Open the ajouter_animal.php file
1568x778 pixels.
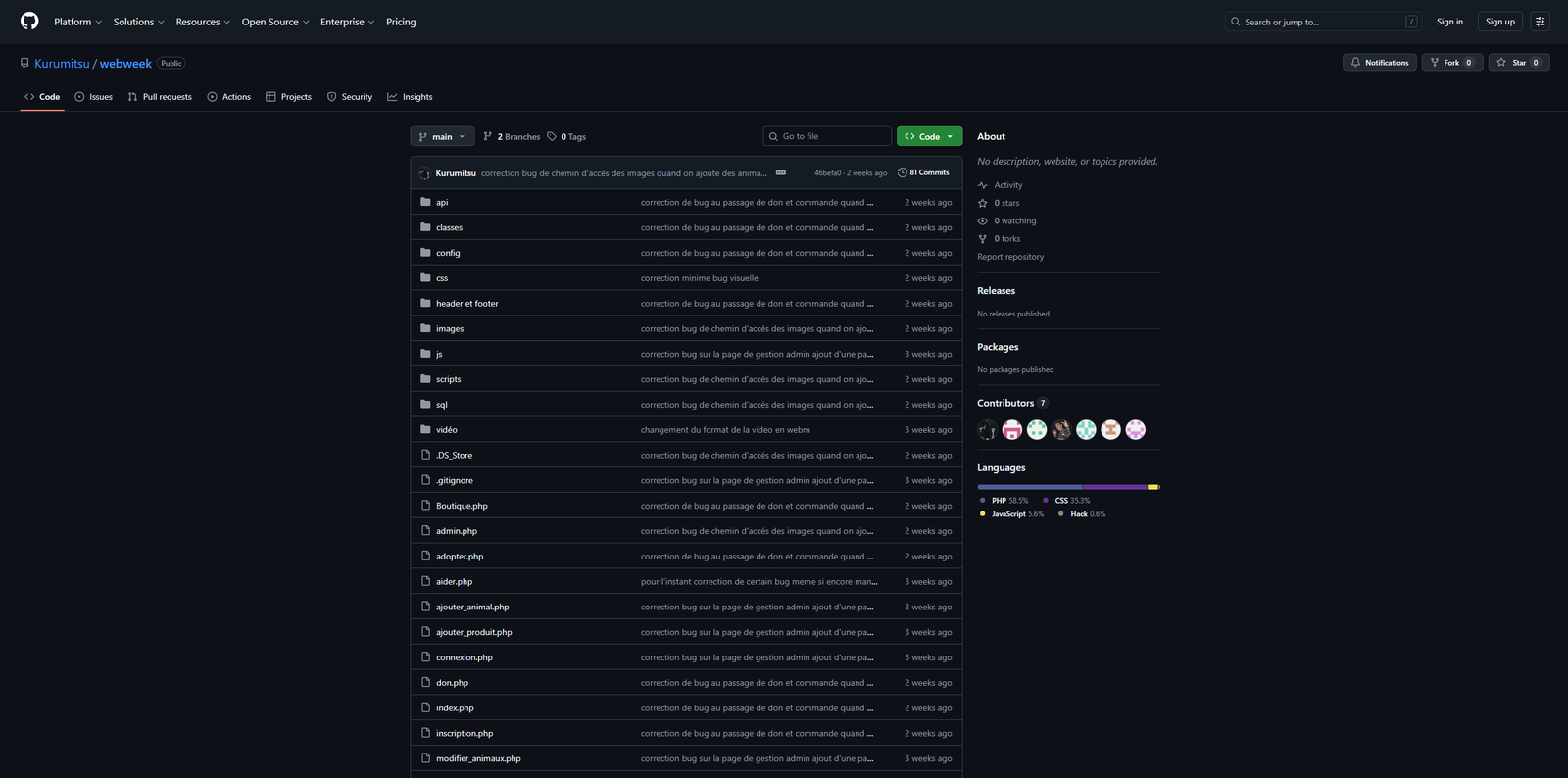(x=472, y=608)
